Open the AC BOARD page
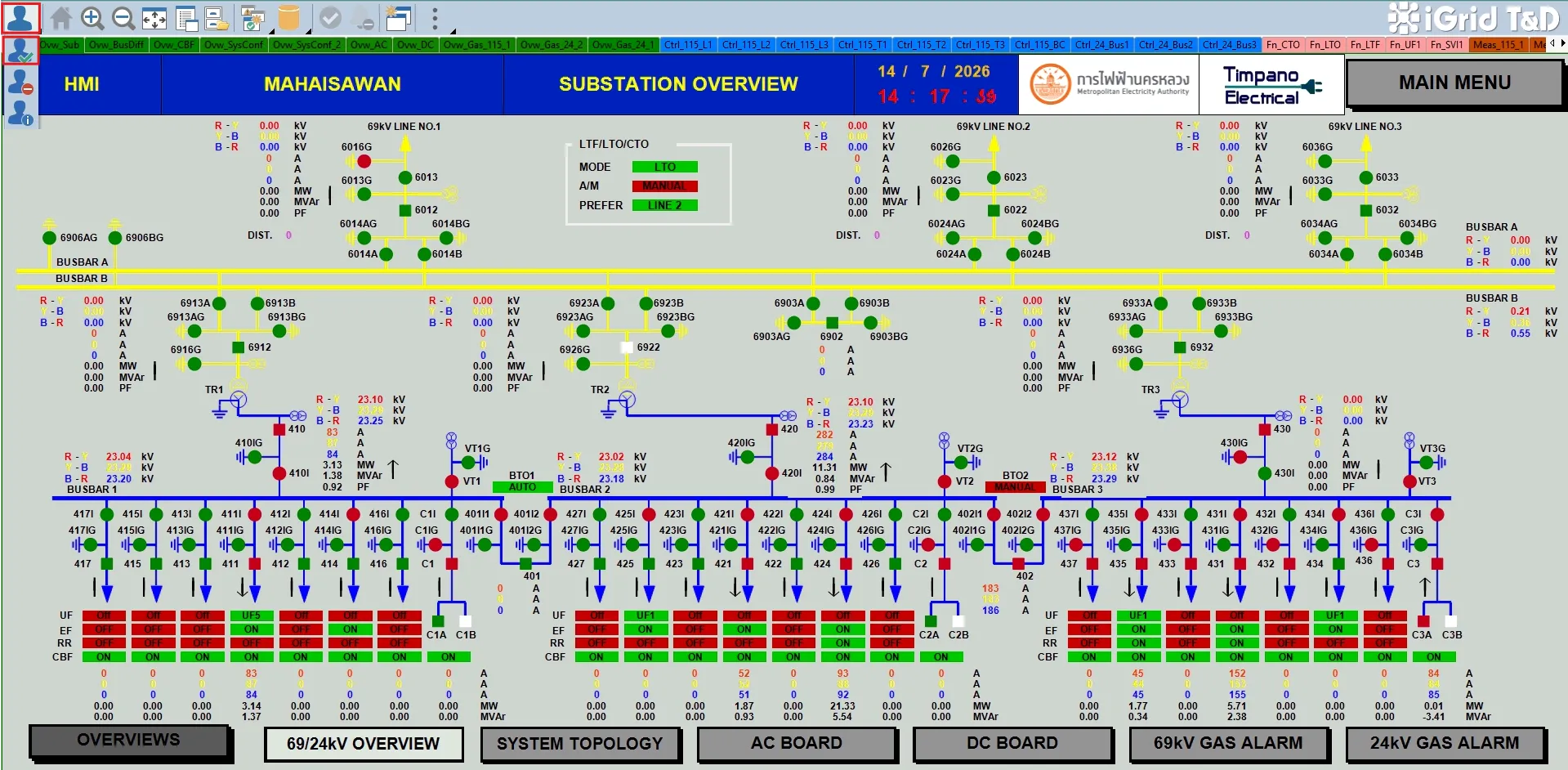The image size is (1568, 770). coord(797,743)
